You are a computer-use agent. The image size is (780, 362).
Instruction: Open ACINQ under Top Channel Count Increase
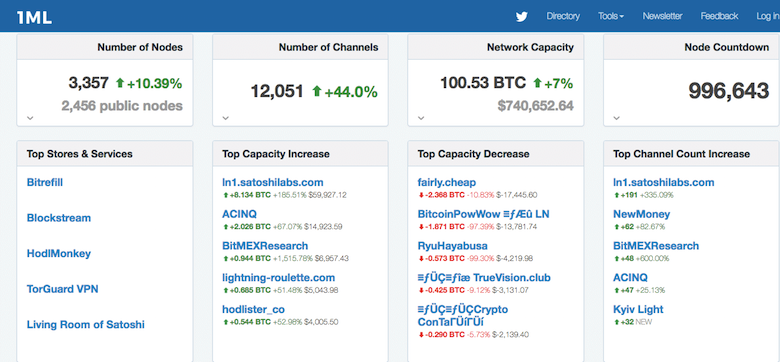630,278
